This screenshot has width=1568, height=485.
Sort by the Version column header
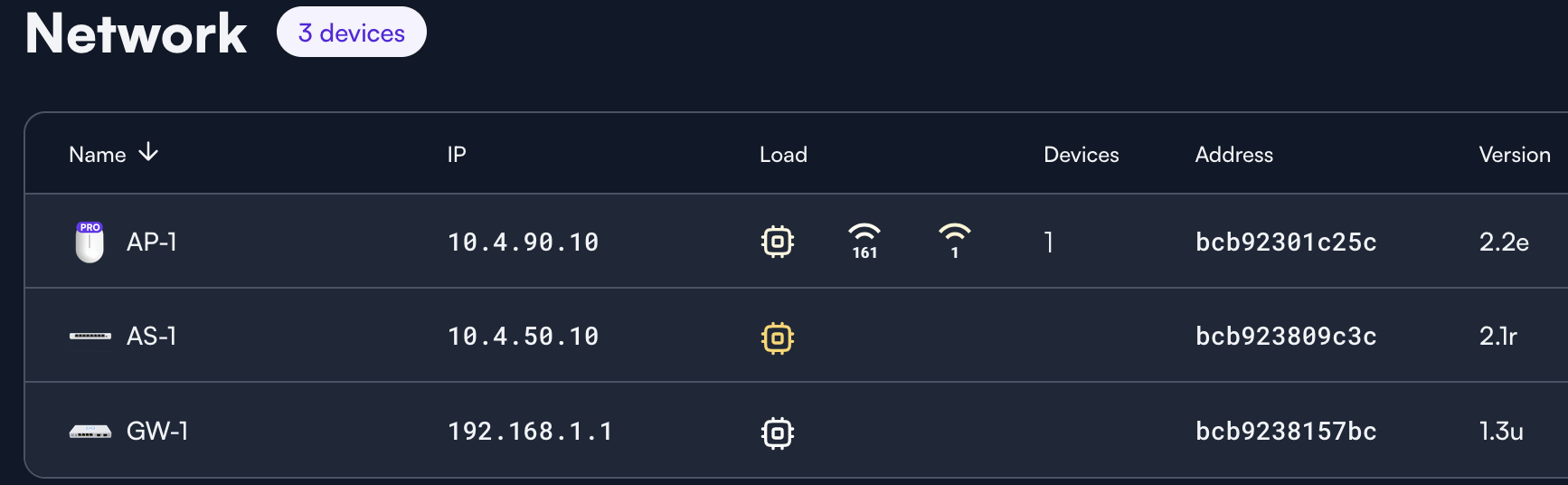[x=1515, y=155]
